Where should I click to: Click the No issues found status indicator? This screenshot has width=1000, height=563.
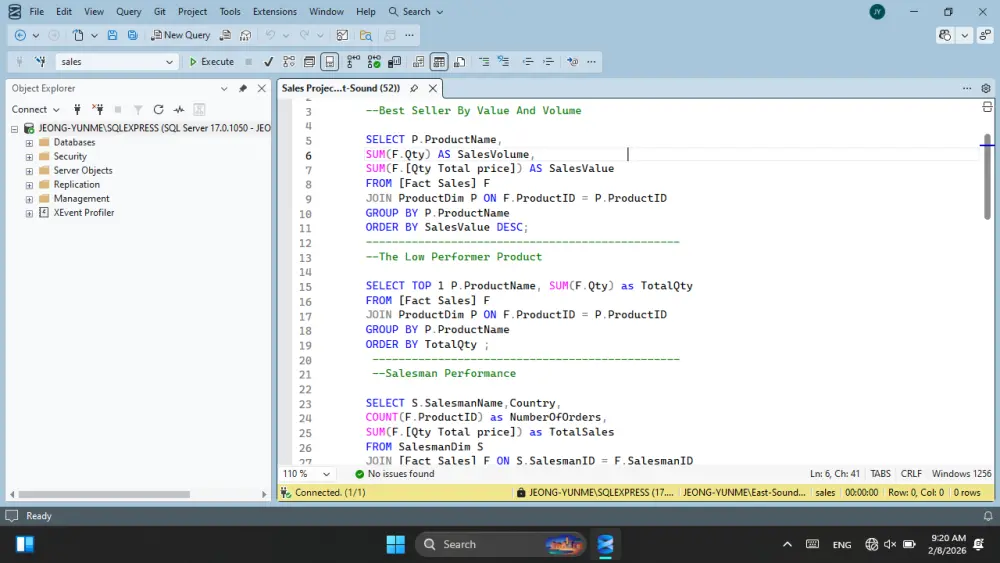[395, 474]
